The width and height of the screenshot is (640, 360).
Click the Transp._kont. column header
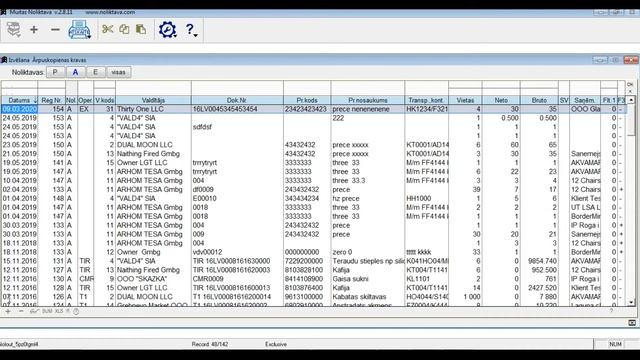(x=427, y=100)
